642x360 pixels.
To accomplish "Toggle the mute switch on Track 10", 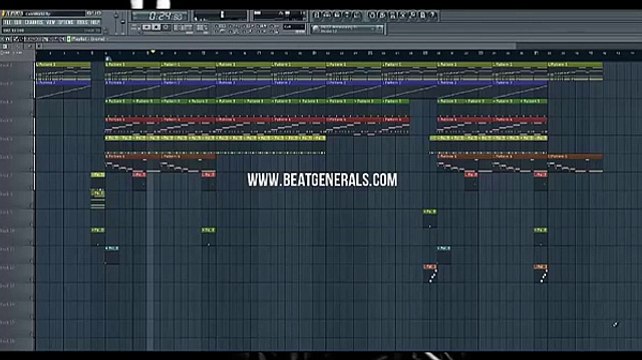I will tap(31, 243).
